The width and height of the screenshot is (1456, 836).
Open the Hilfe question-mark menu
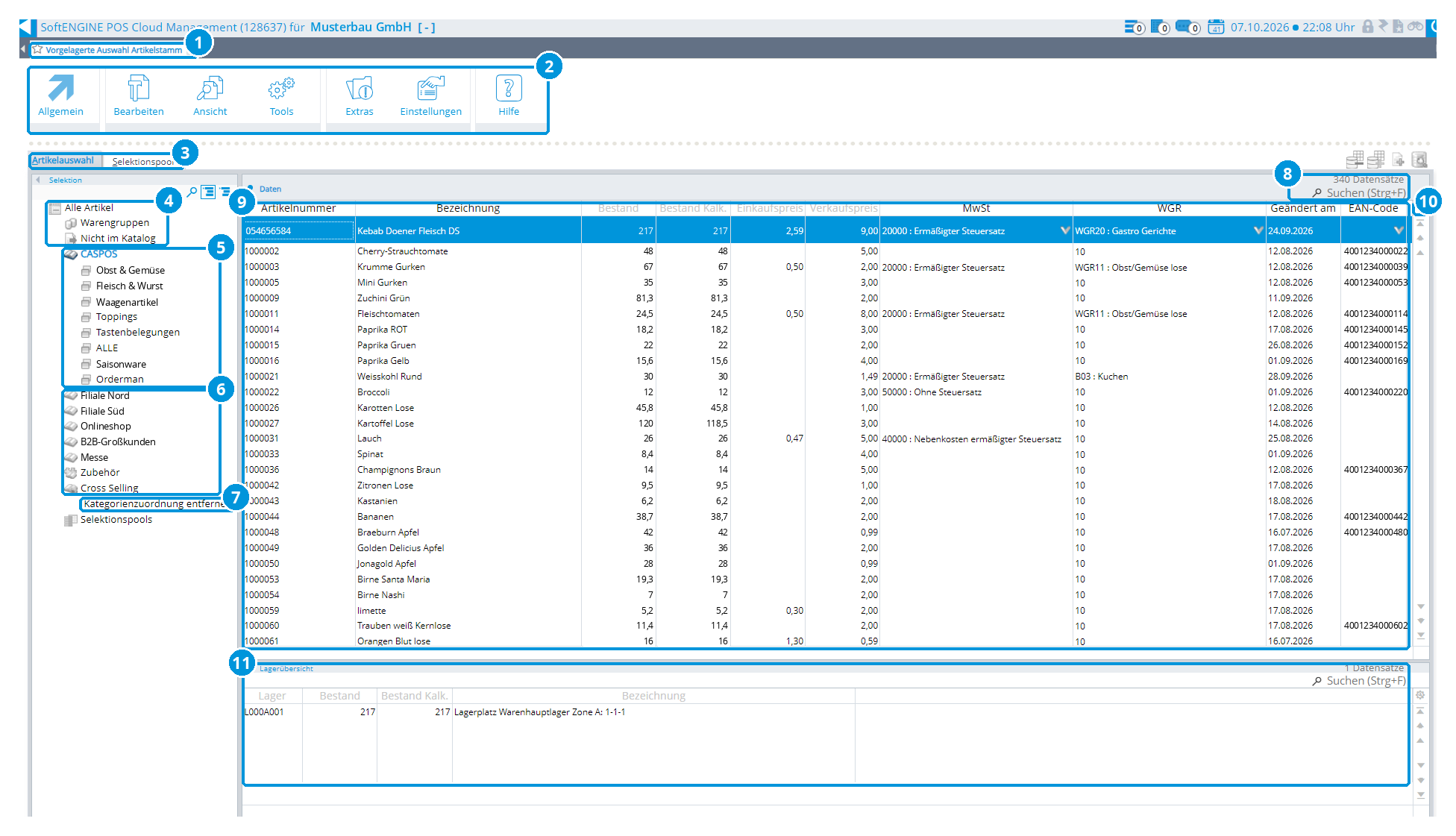click(x=509, y=96)
